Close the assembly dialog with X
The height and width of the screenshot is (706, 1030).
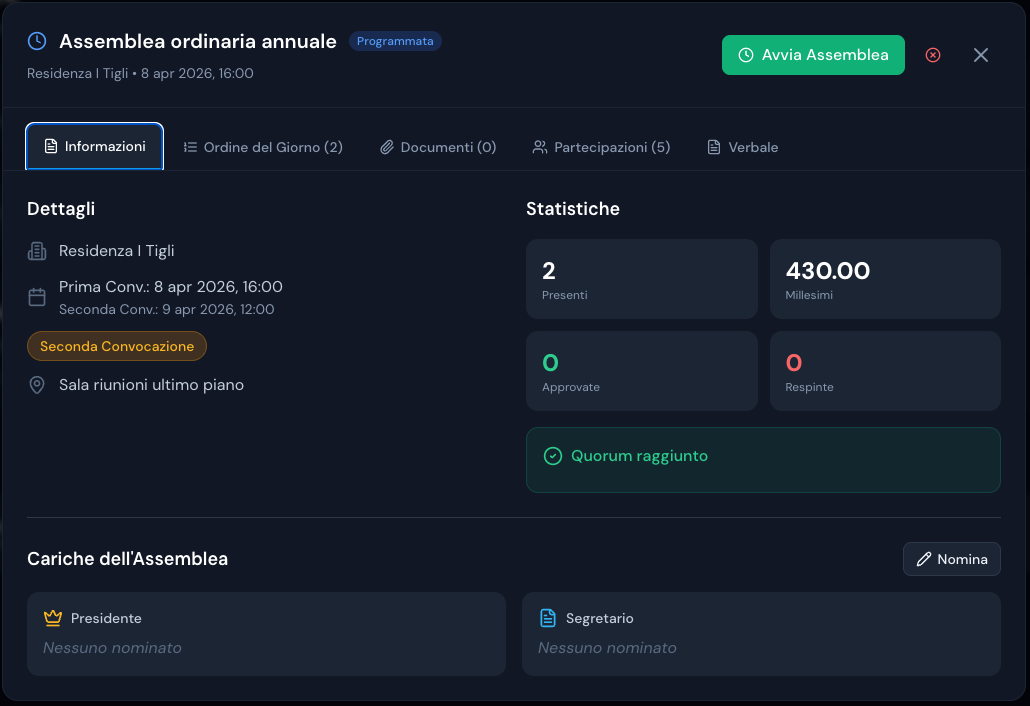(x=981, y=55)
